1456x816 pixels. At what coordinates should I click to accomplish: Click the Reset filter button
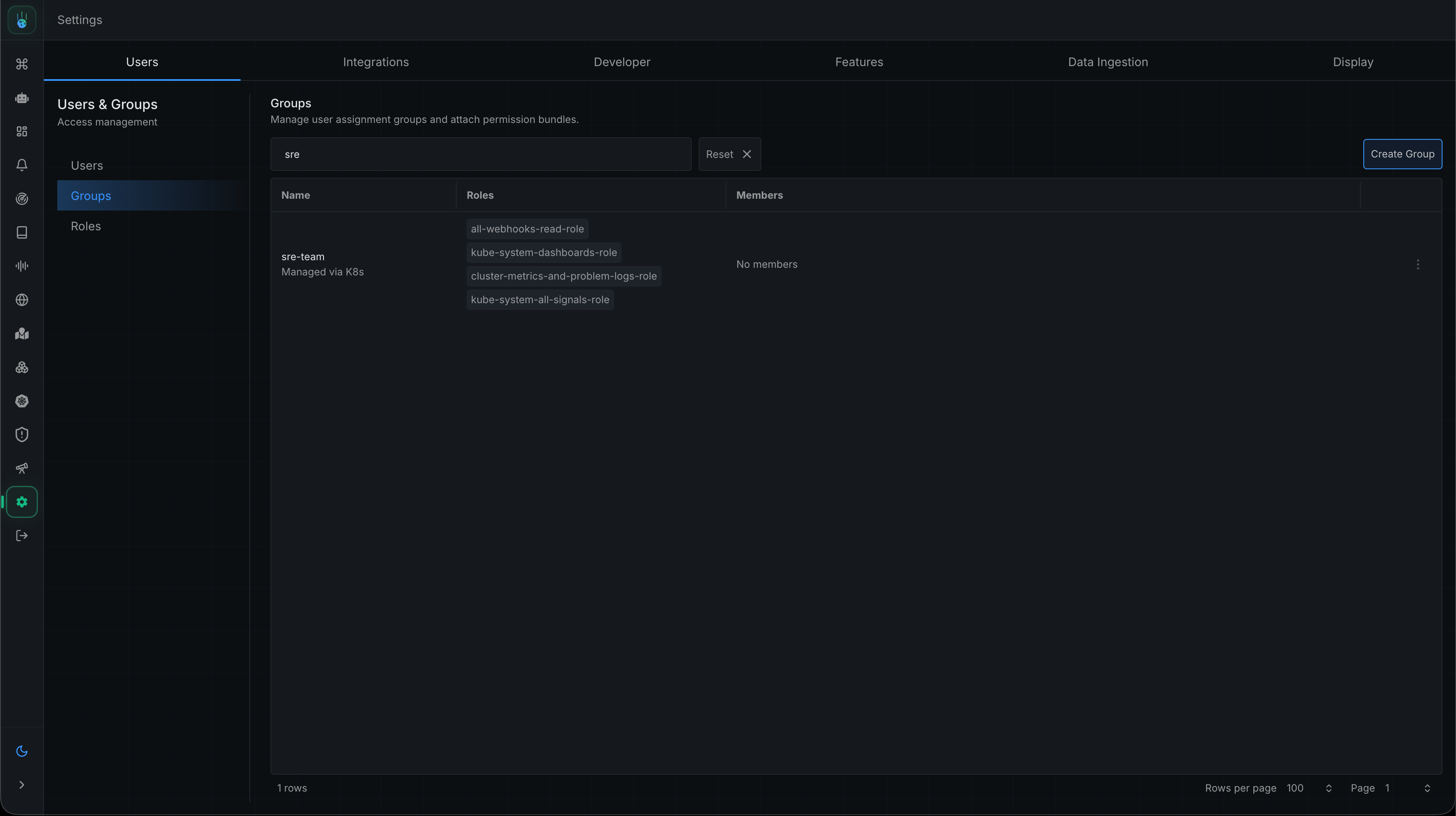click(x=729, y=154)
